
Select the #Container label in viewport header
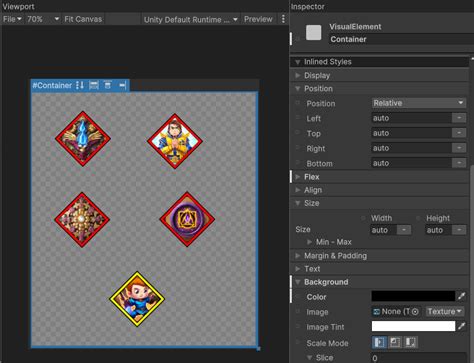[x=52, y=85]
